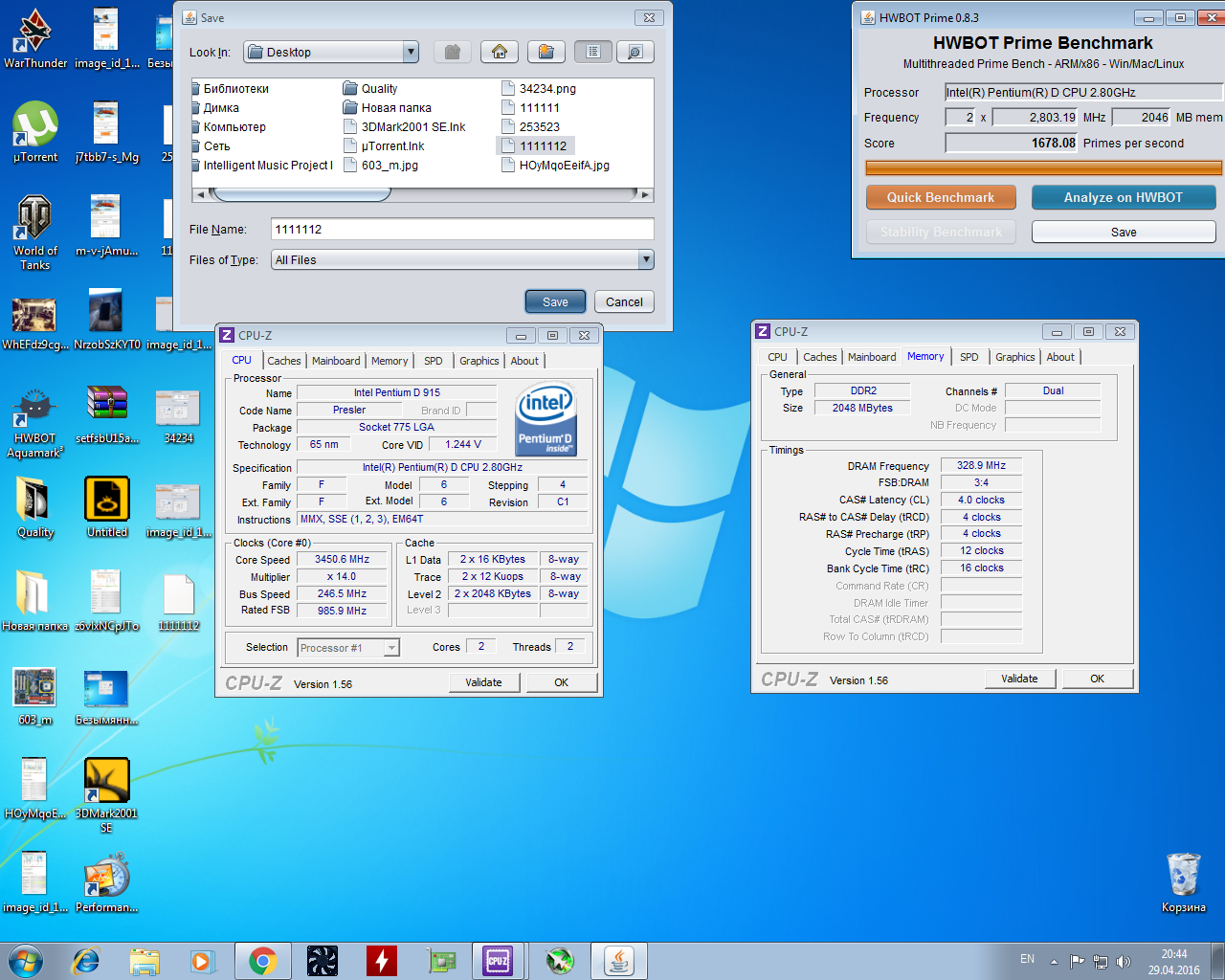Switch to the Memory tab in the CPU-Z processor window
Screen dimensions: 1225x980
(390, 361)
